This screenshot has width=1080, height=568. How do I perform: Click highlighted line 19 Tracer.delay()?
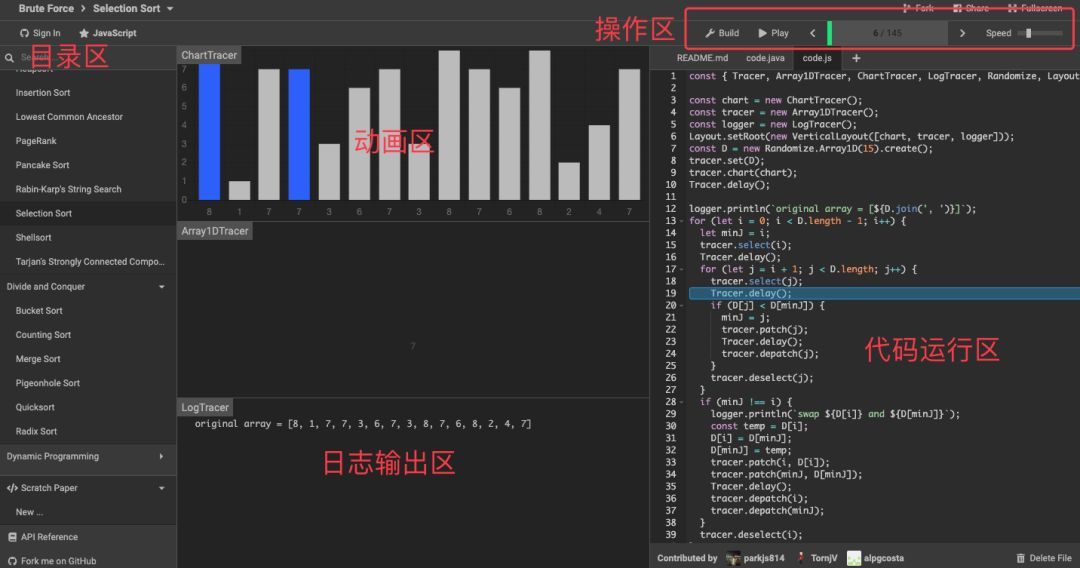(884, 293)
